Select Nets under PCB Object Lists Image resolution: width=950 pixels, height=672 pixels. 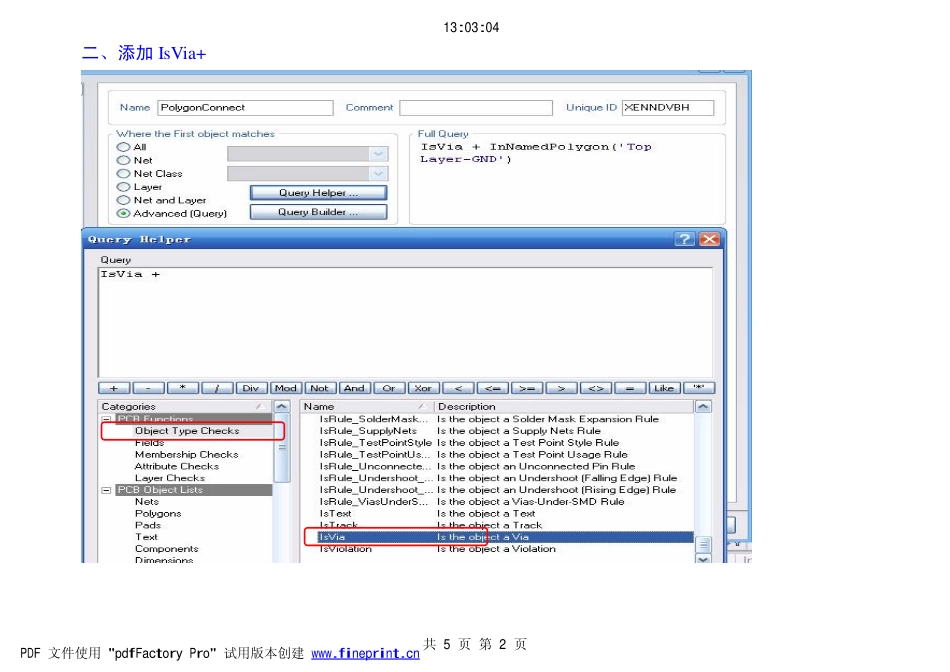pyautogui.click(x=147, y=502)
